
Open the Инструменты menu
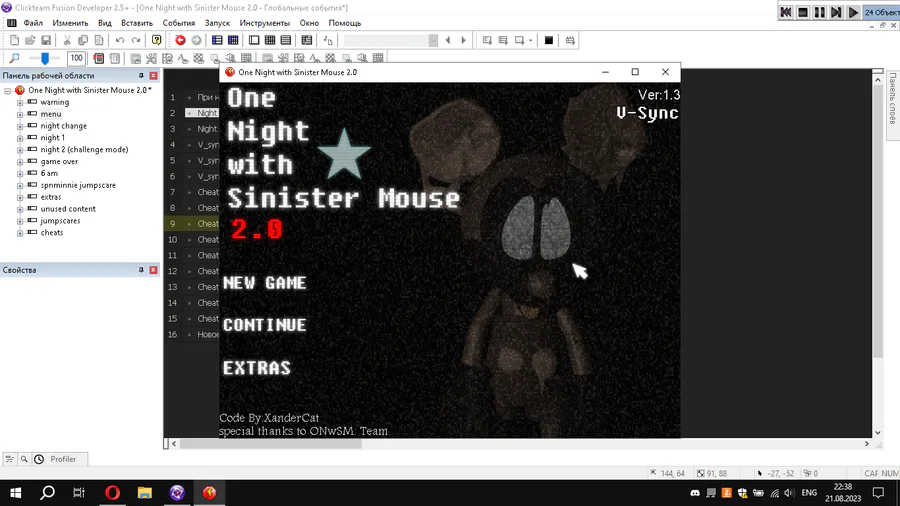(x=265, y=23)
